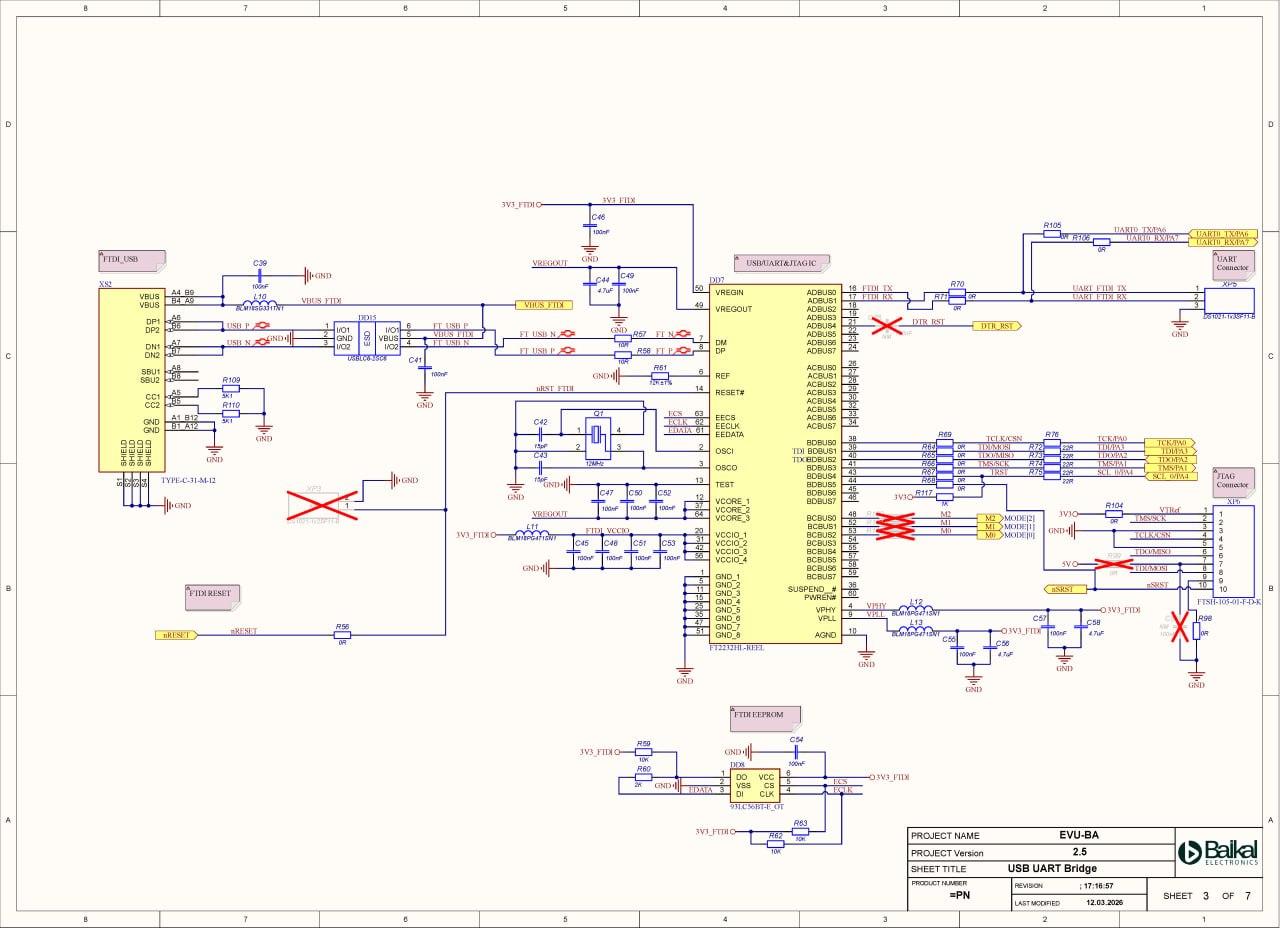This screenshot has width=1280, height=928.
Task: Click the DD8 93LC56BT EEPROM chip
Action: click(x=755, y=785)
